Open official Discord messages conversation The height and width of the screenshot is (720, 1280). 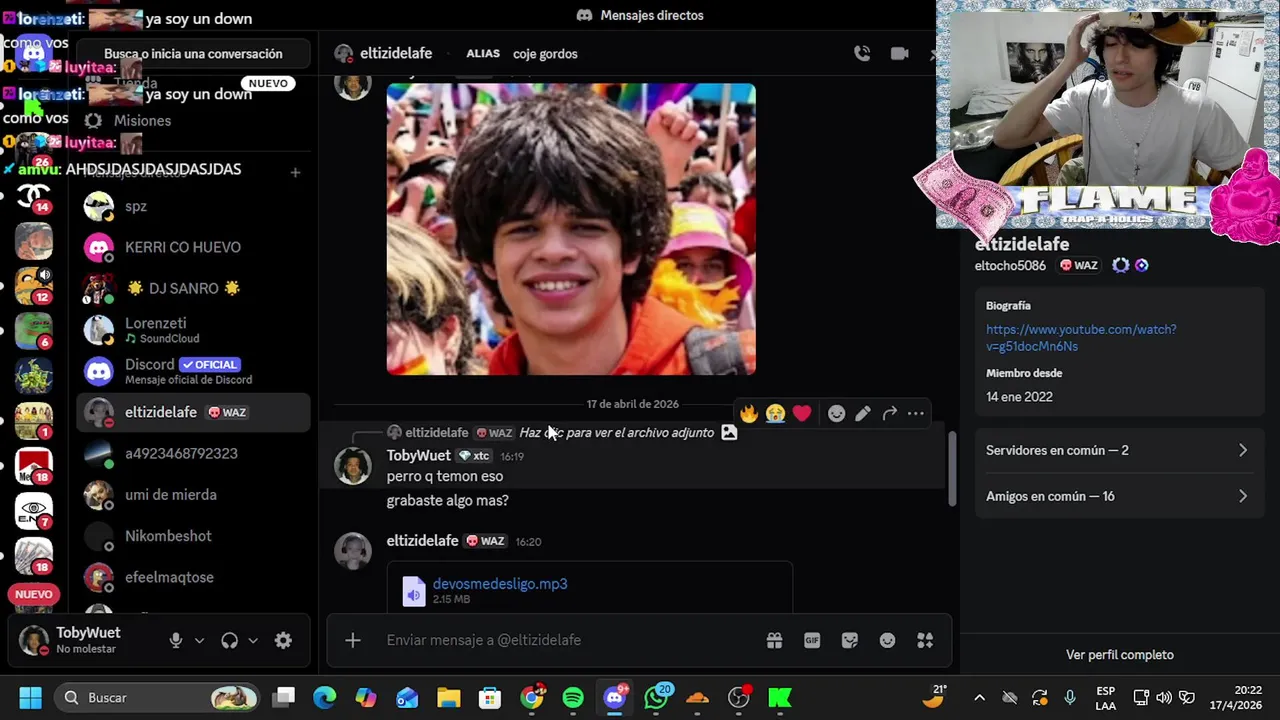point(193,371)
